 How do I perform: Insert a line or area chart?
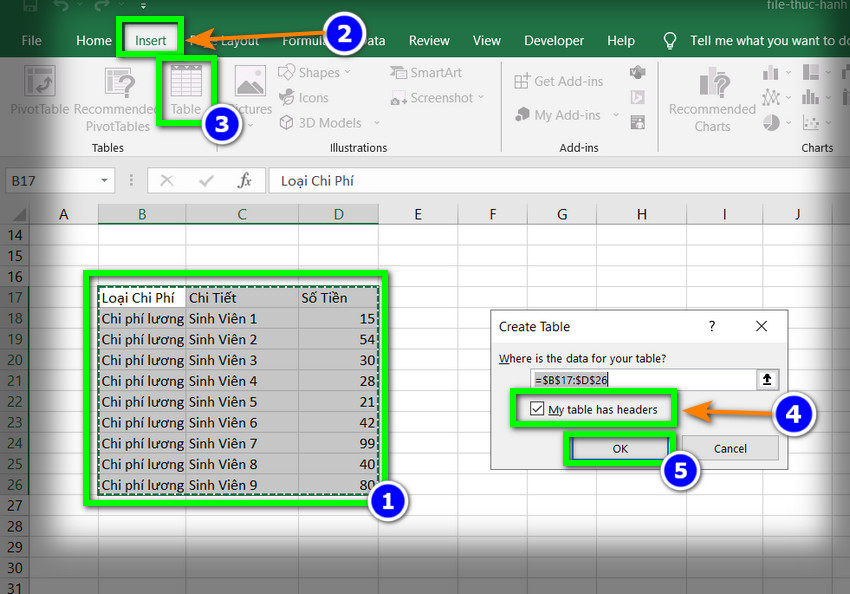coord(771,98)
